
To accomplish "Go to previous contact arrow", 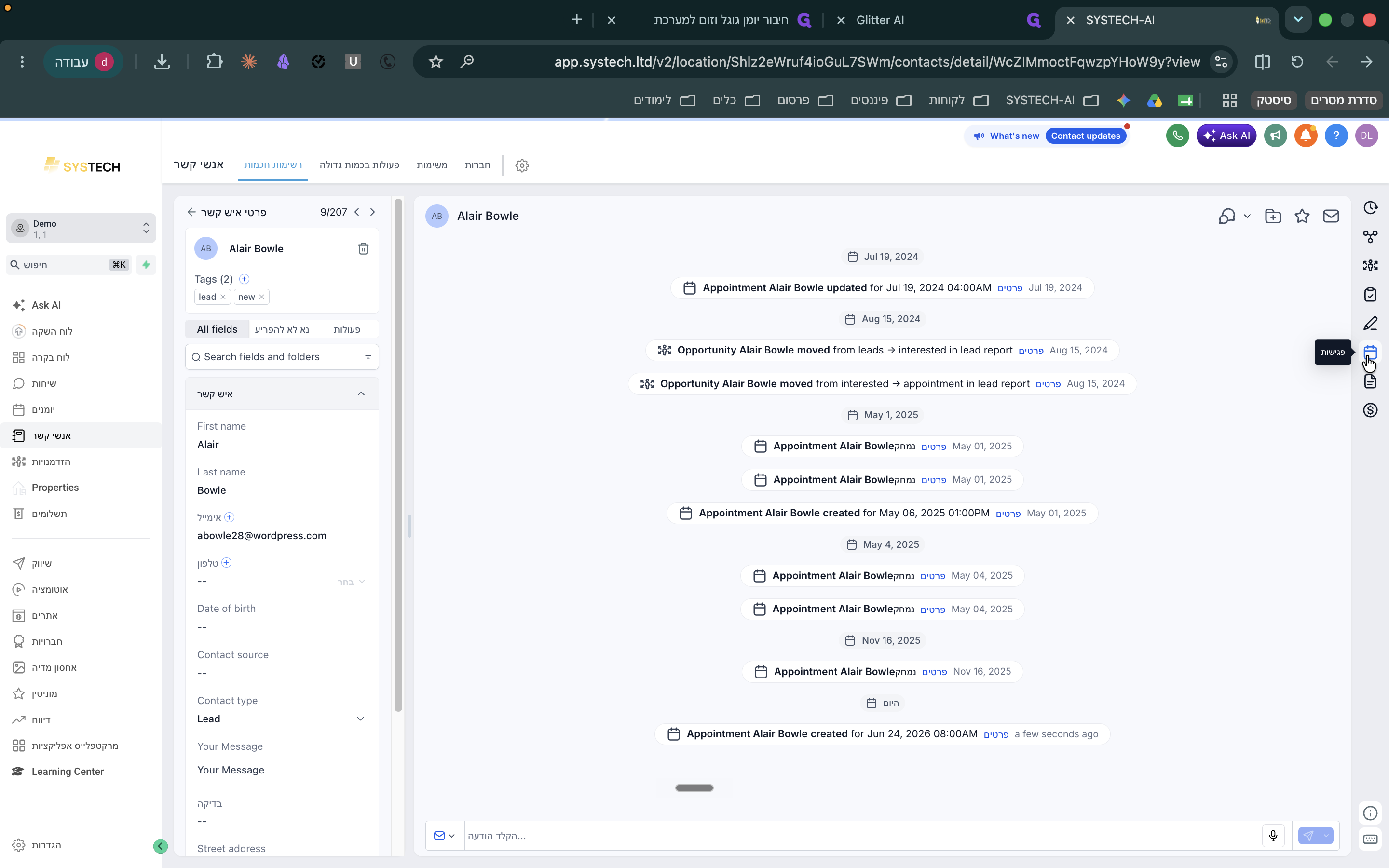I will pyautogui.click(x=356, y=212).
